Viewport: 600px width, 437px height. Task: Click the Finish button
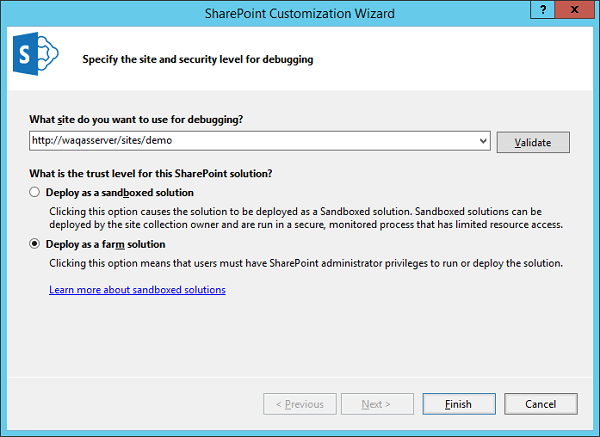[x=458, y=404]
